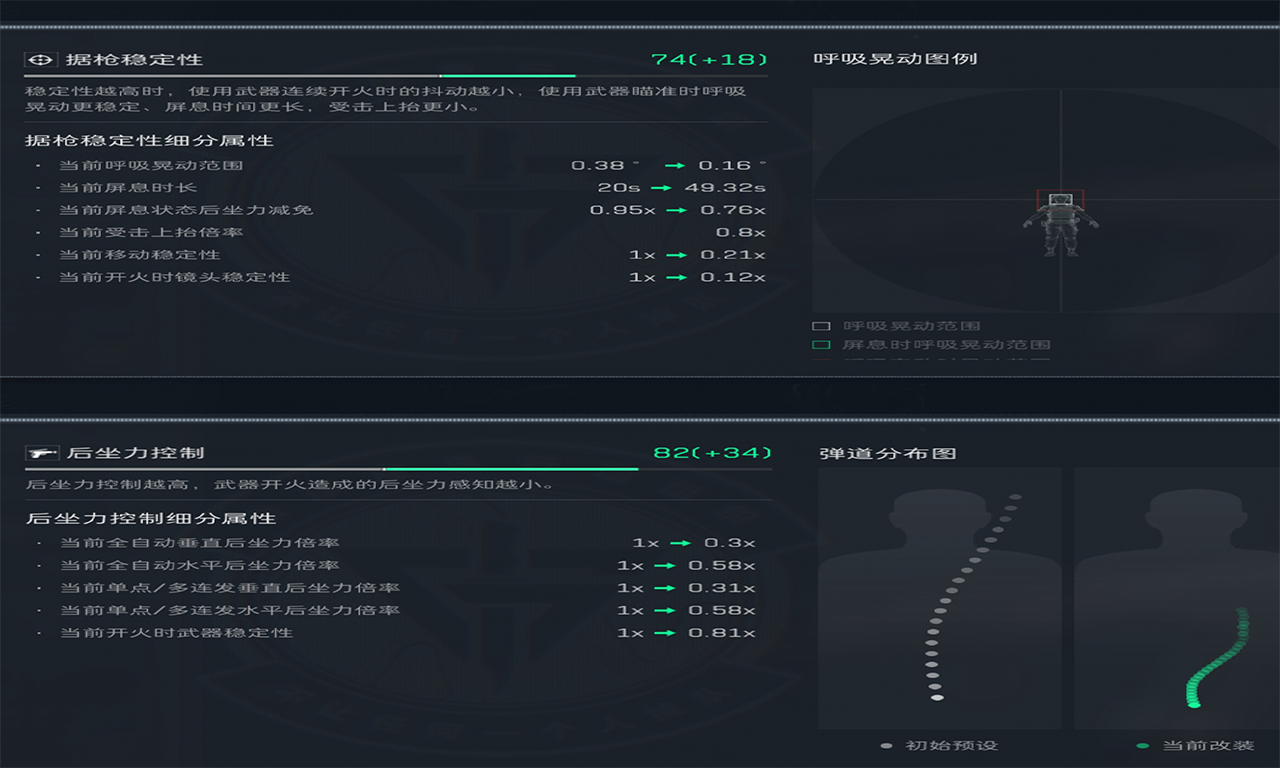Select the 当前全自动垂直后坐力倍率 row label

point(199,543)
